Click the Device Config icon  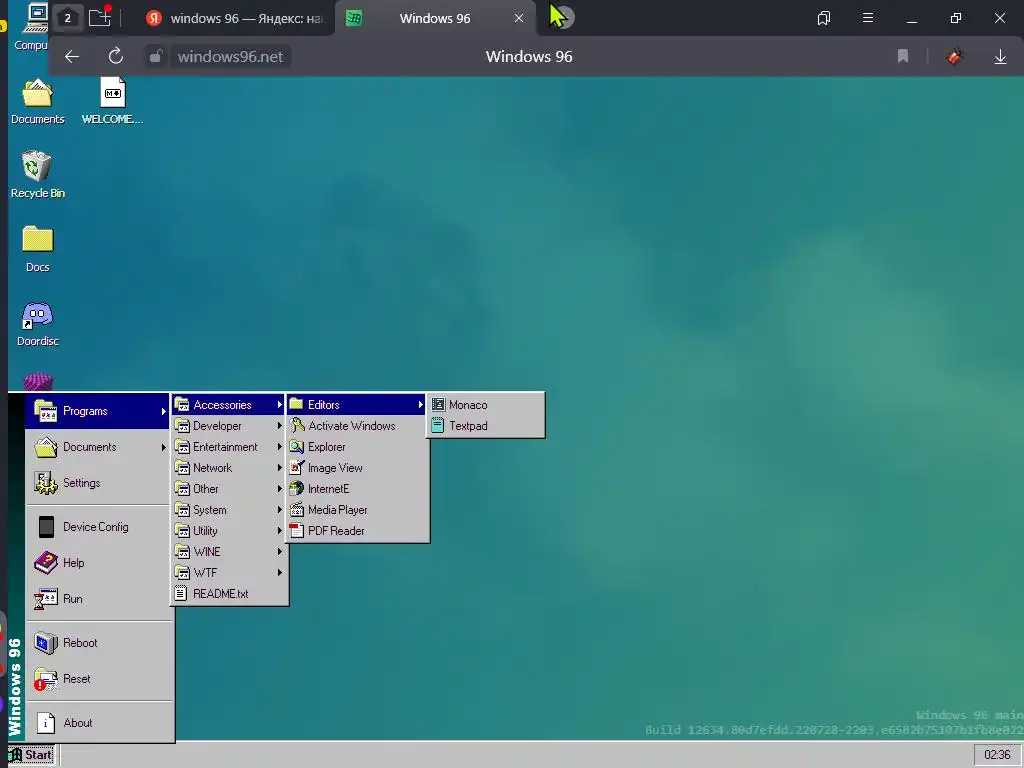coord(46,527)
